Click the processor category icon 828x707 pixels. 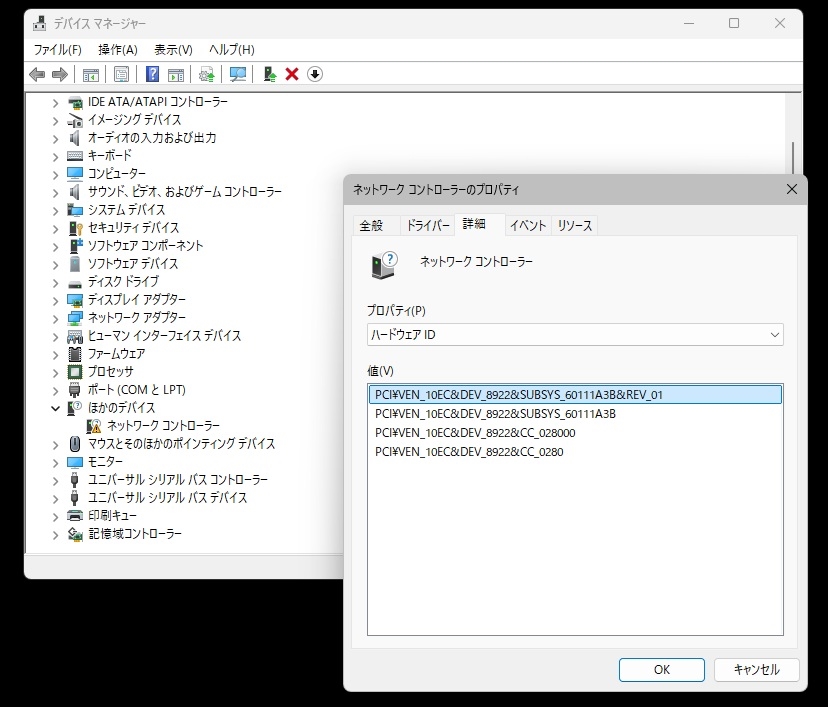pos(75,372)
